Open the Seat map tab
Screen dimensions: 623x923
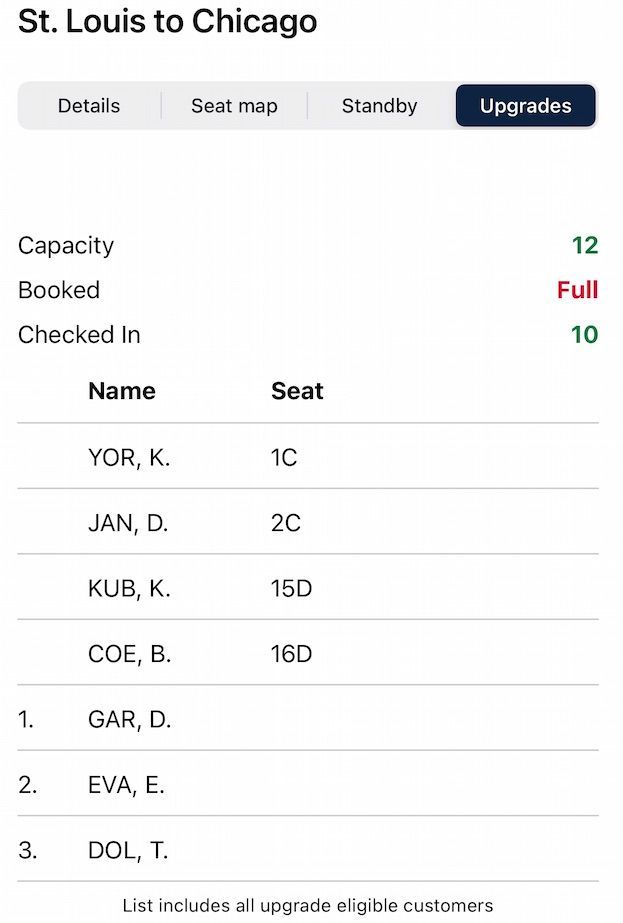click(x=234, y=106)
